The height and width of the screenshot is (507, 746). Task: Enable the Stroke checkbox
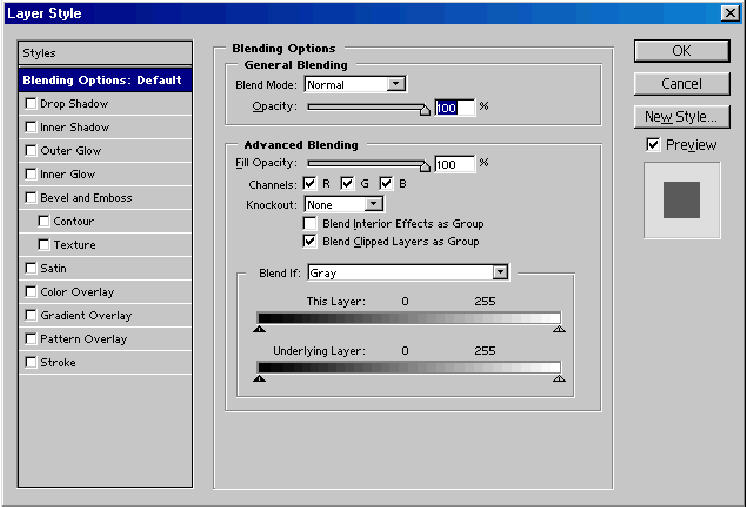tap(31, 362)
